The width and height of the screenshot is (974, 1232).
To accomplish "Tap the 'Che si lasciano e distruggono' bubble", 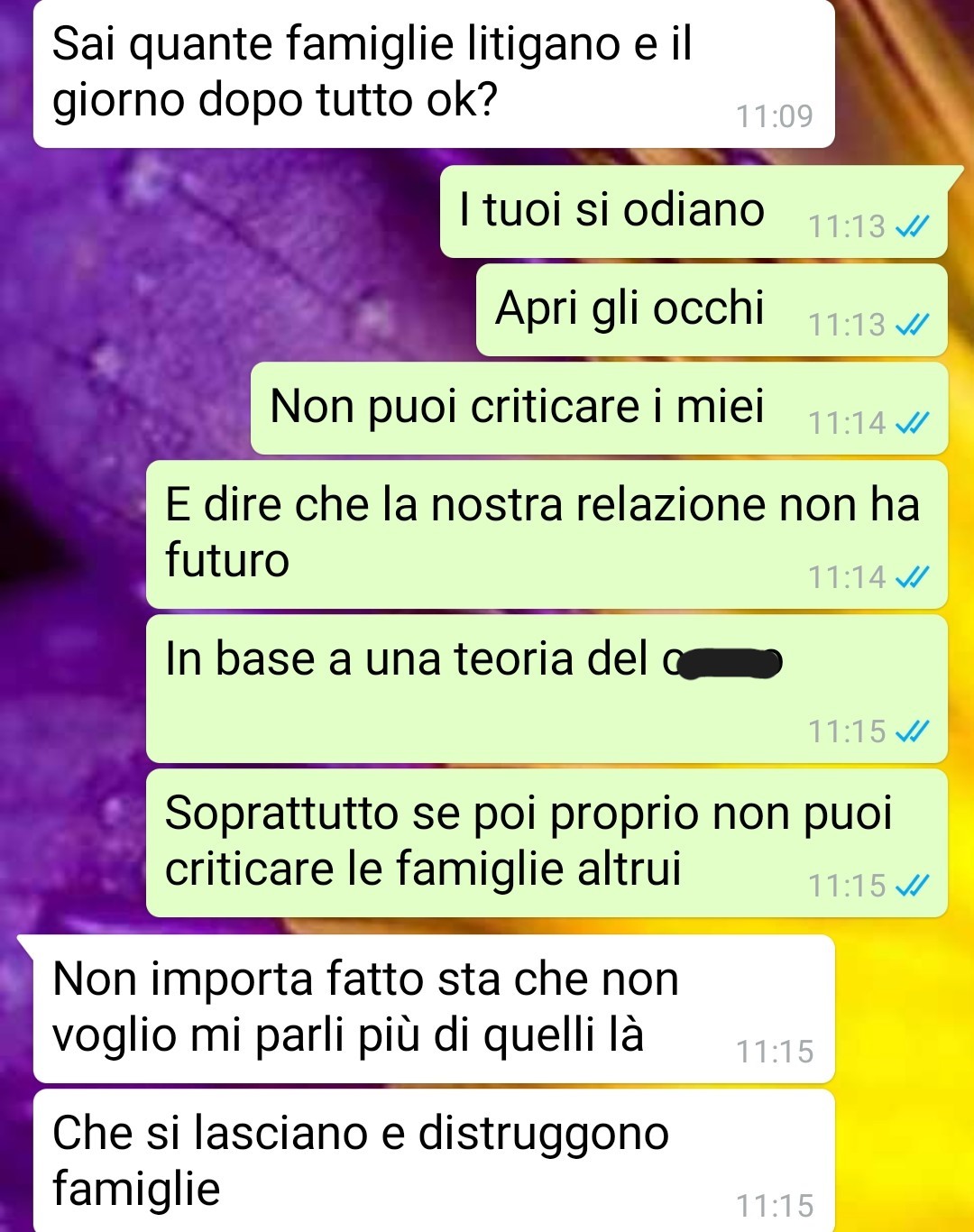I will click(x=434, y=1161).
